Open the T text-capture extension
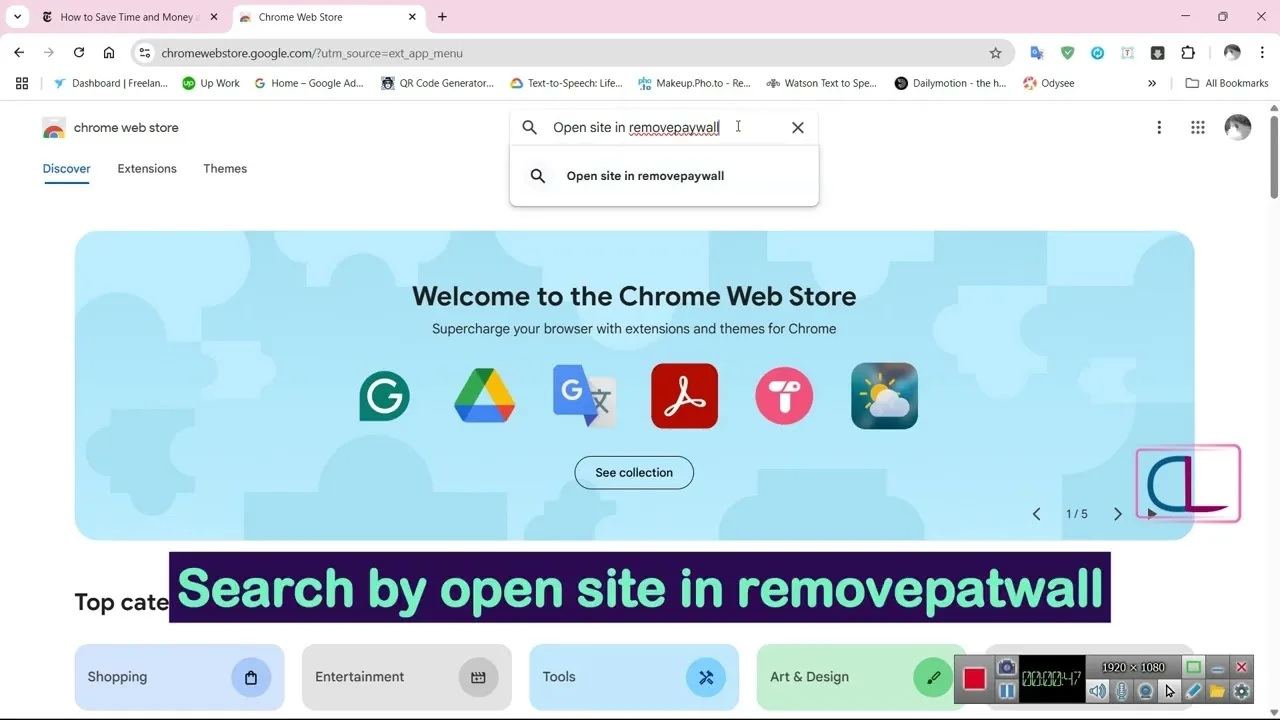This screenshot has width=1280, height=720. coord(1127,53)
